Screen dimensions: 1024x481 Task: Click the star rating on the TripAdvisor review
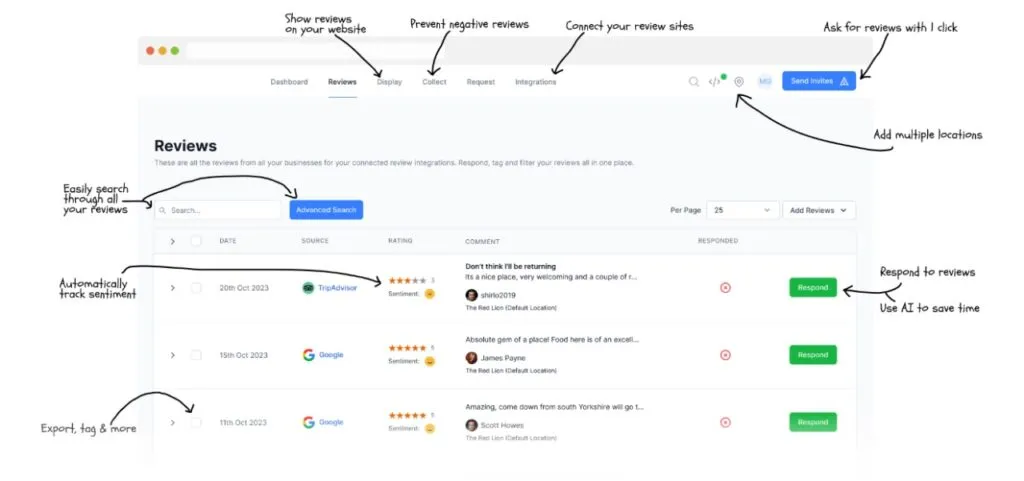(x=407, y=281)
